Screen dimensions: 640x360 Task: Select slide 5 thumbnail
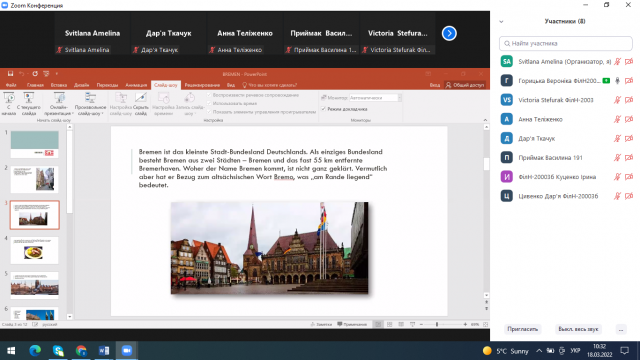pos(35,285)
